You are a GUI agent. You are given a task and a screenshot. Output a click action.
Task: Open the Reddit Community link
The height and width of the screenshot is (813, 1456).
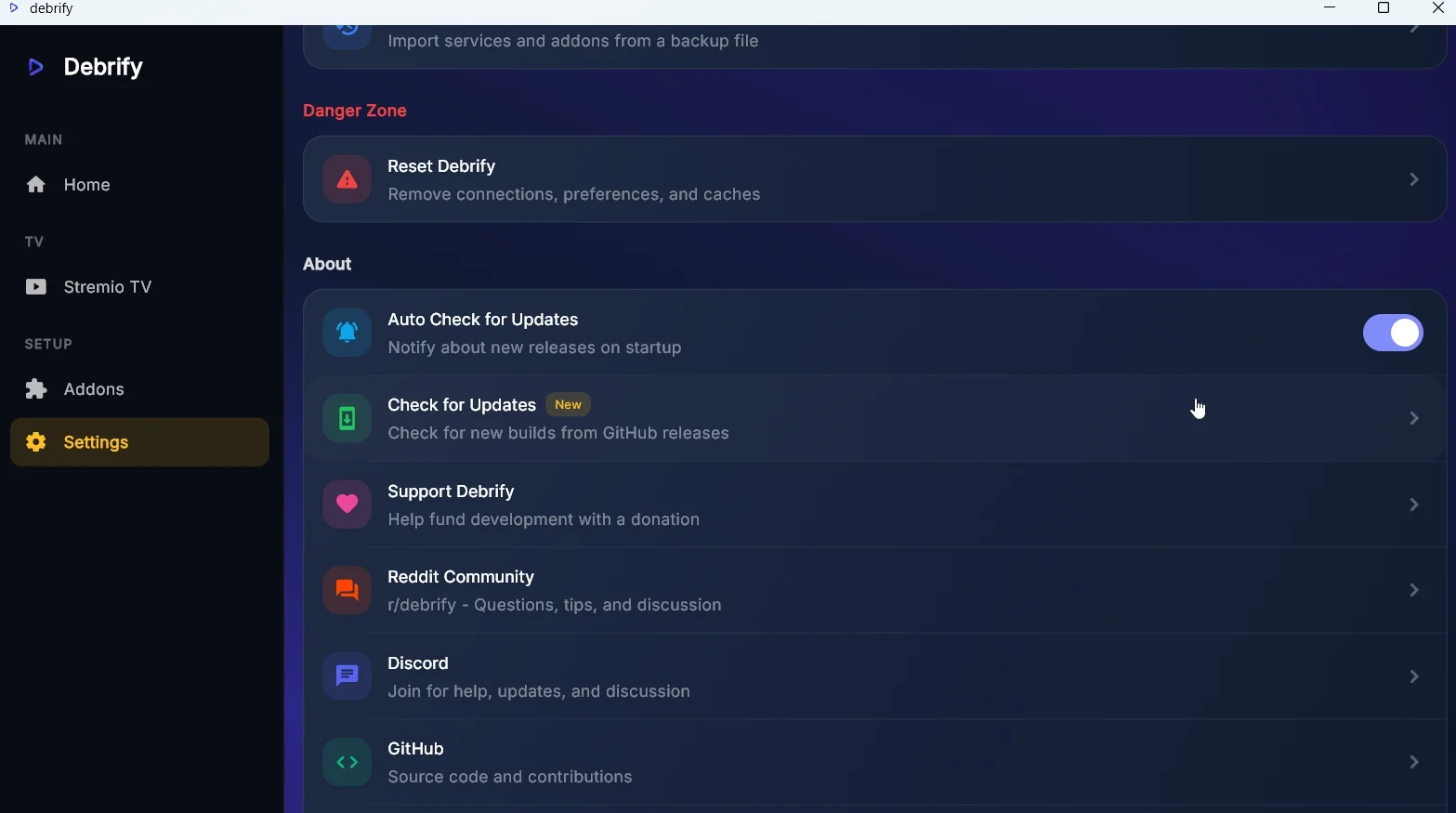pyautogui.click(x=461, y=578)
